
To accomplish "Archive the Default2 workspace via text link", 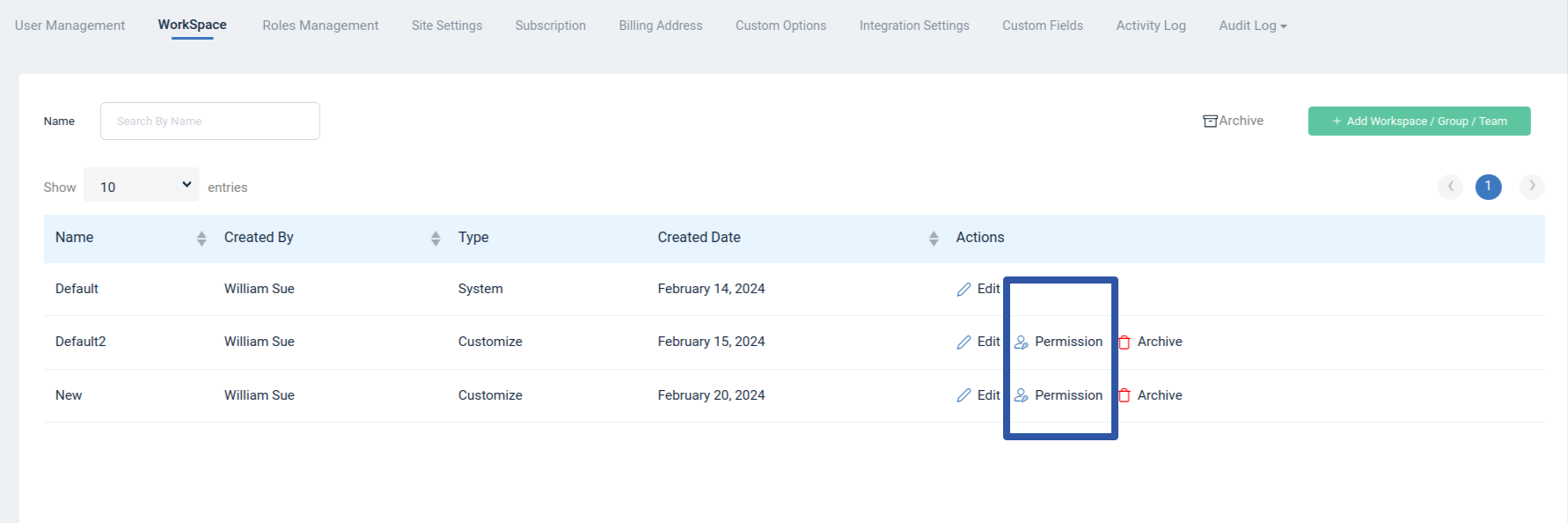I will 1160,342.
